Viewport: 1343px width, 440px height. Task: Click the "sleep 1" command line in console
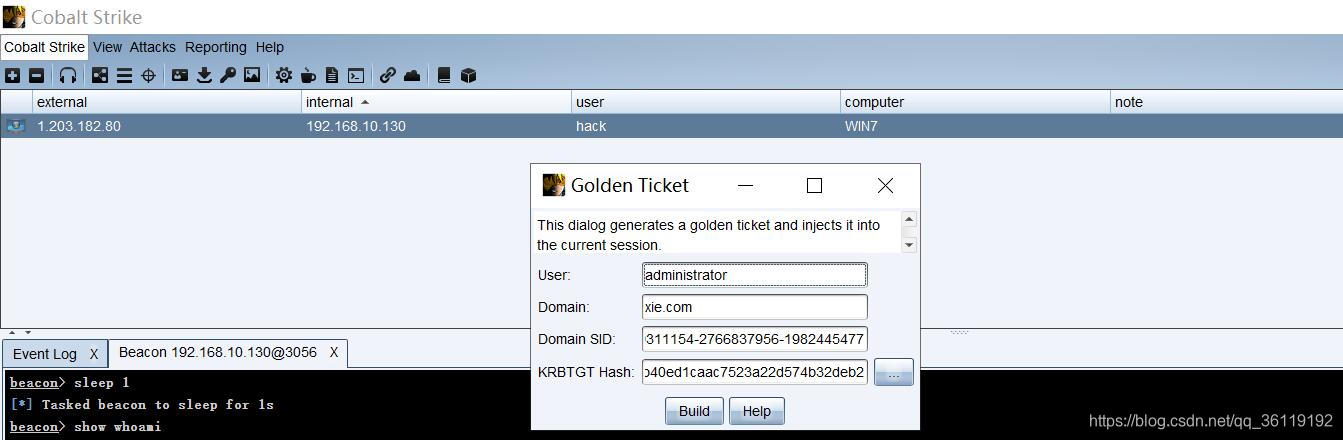pos(70,383)
